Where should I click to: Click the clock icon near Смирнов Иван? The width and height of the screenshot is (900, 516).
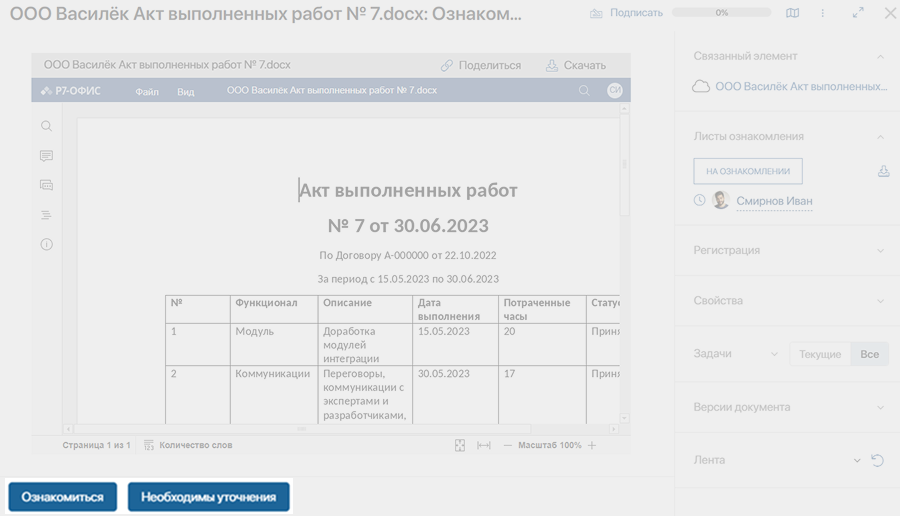coord(699,200)
